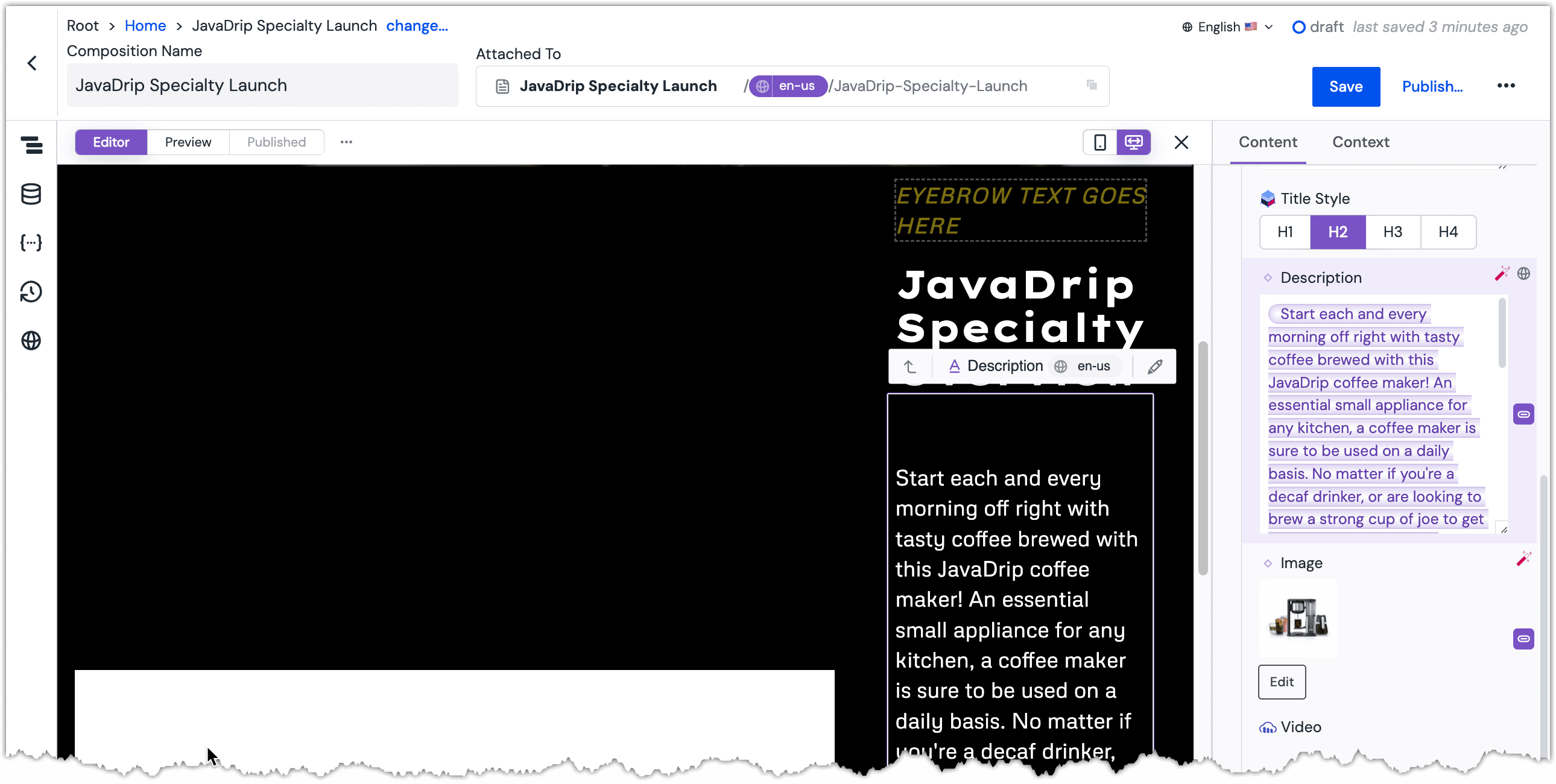Click the coffee maker thumbnail image
Viewport: 1556px width, 784px height.
click(x=1298, y=618)
